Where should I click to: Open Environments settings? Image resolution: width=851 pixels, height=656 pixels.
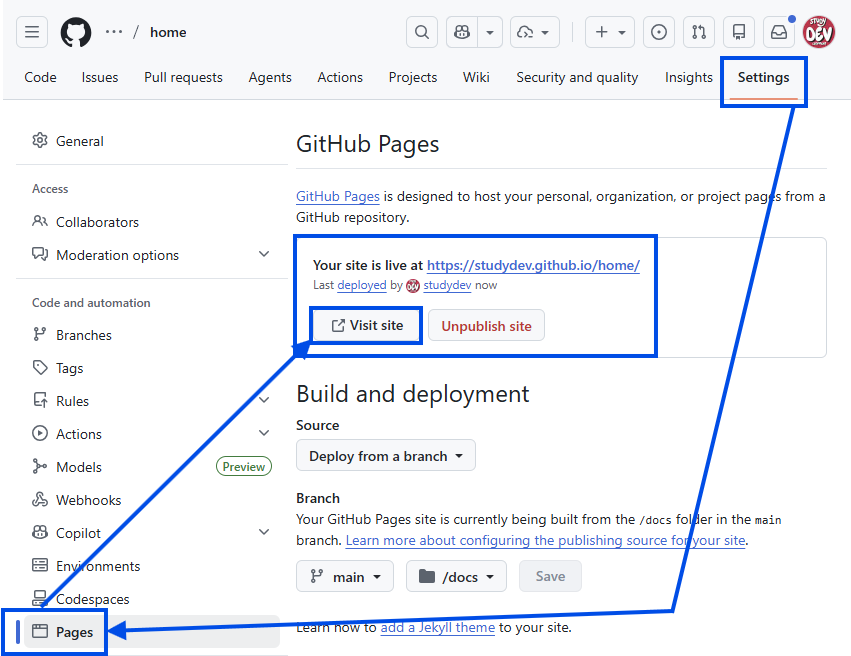[x=98, y=566]
